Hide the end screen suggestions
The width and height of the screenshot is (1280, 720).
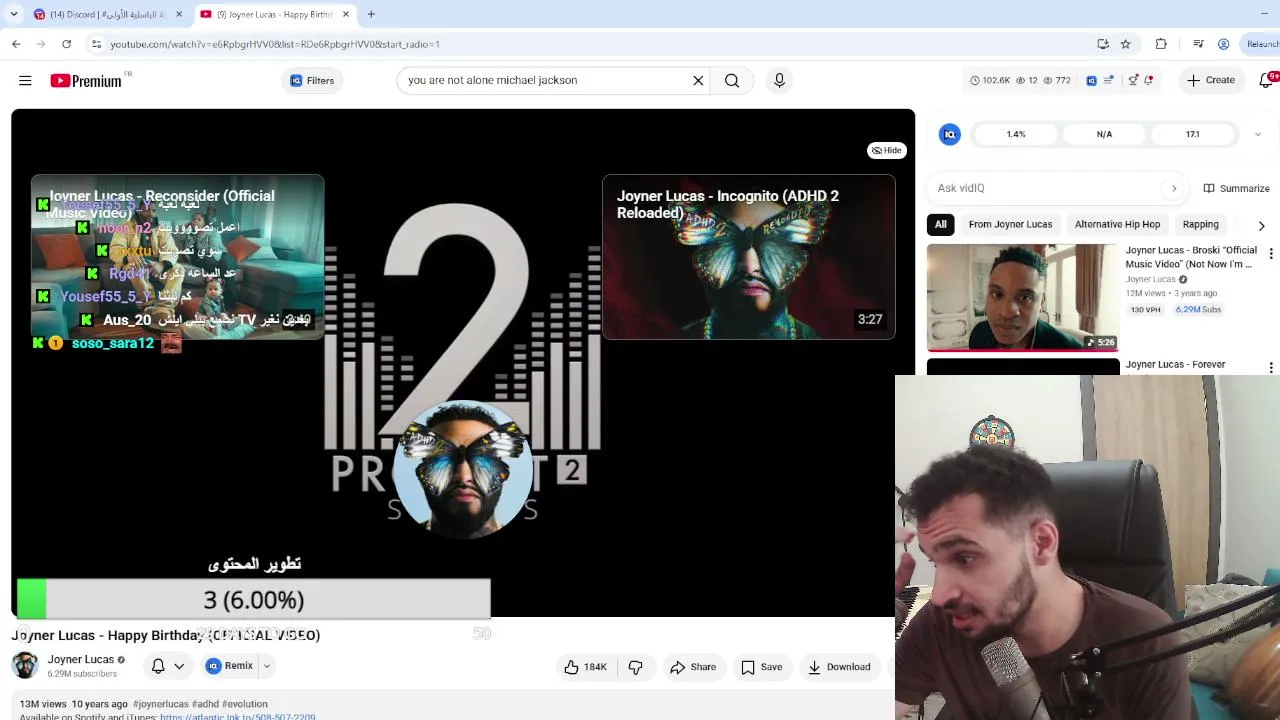886,150
